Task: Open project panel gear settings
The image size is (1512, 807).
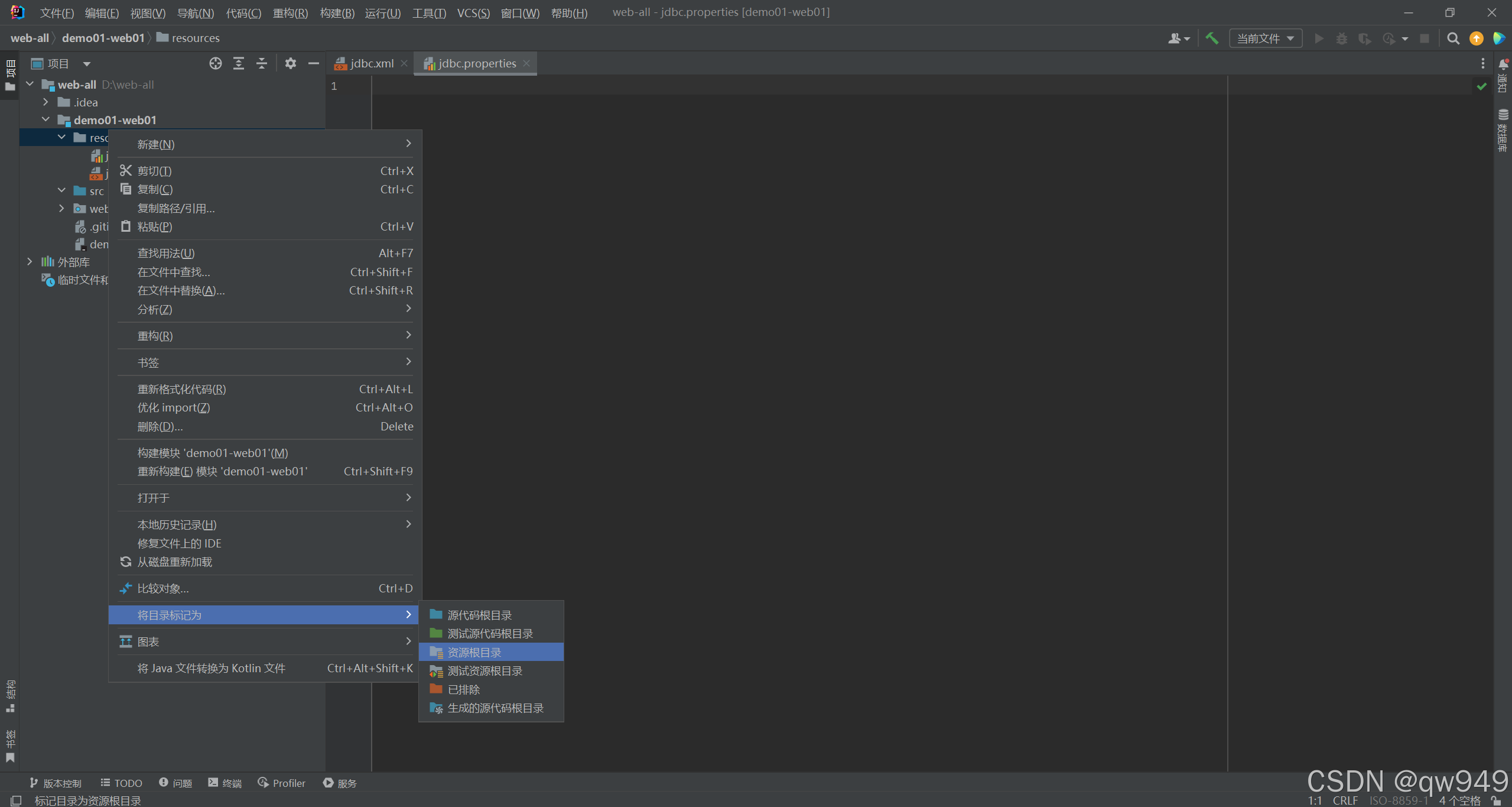Action: [x=290, y=63]
